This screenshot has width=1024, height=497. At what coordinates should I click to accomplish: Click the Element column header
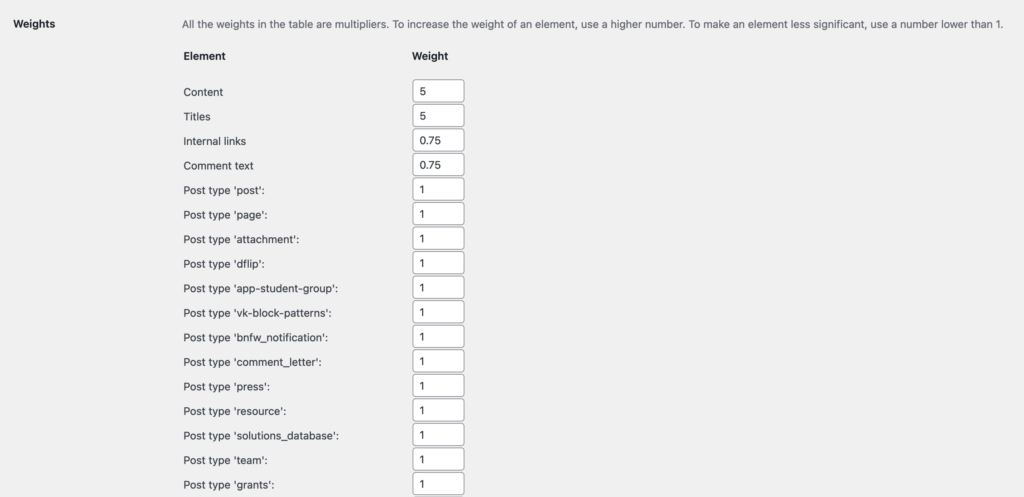point(204,57)
